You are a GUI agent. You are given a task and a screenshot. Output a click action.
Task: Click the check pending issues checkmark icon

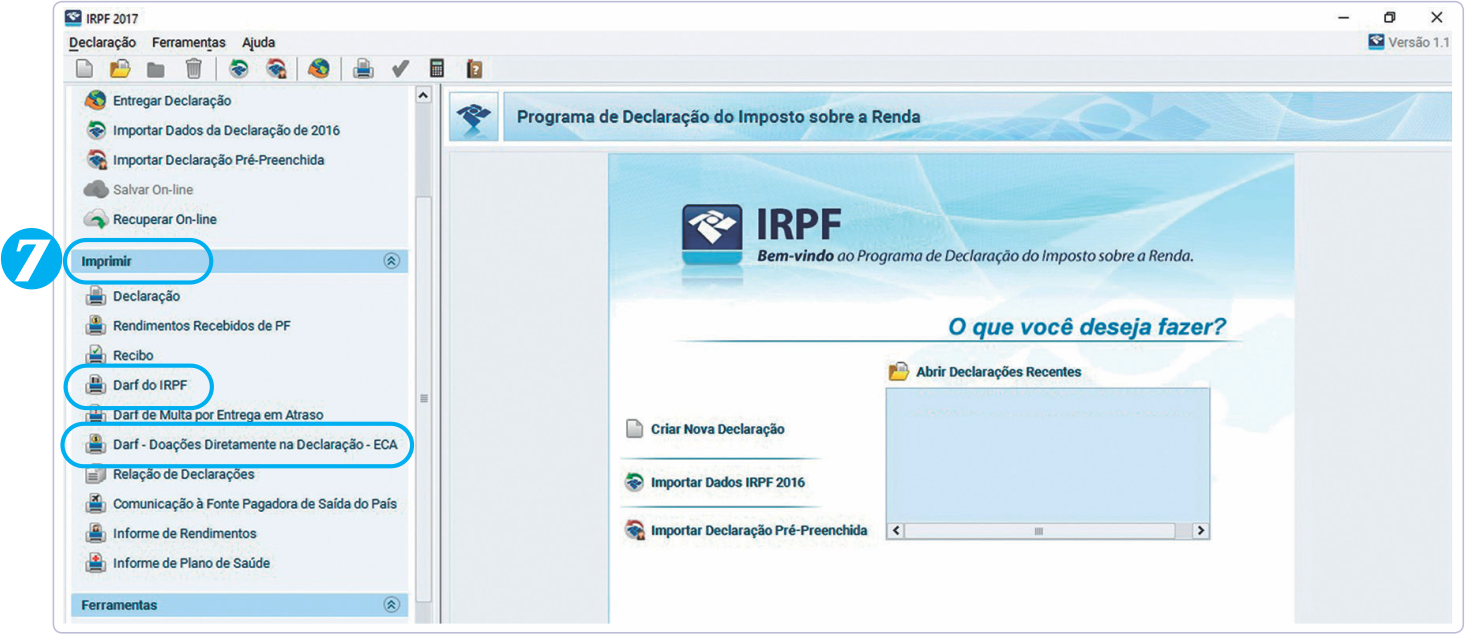401,69
